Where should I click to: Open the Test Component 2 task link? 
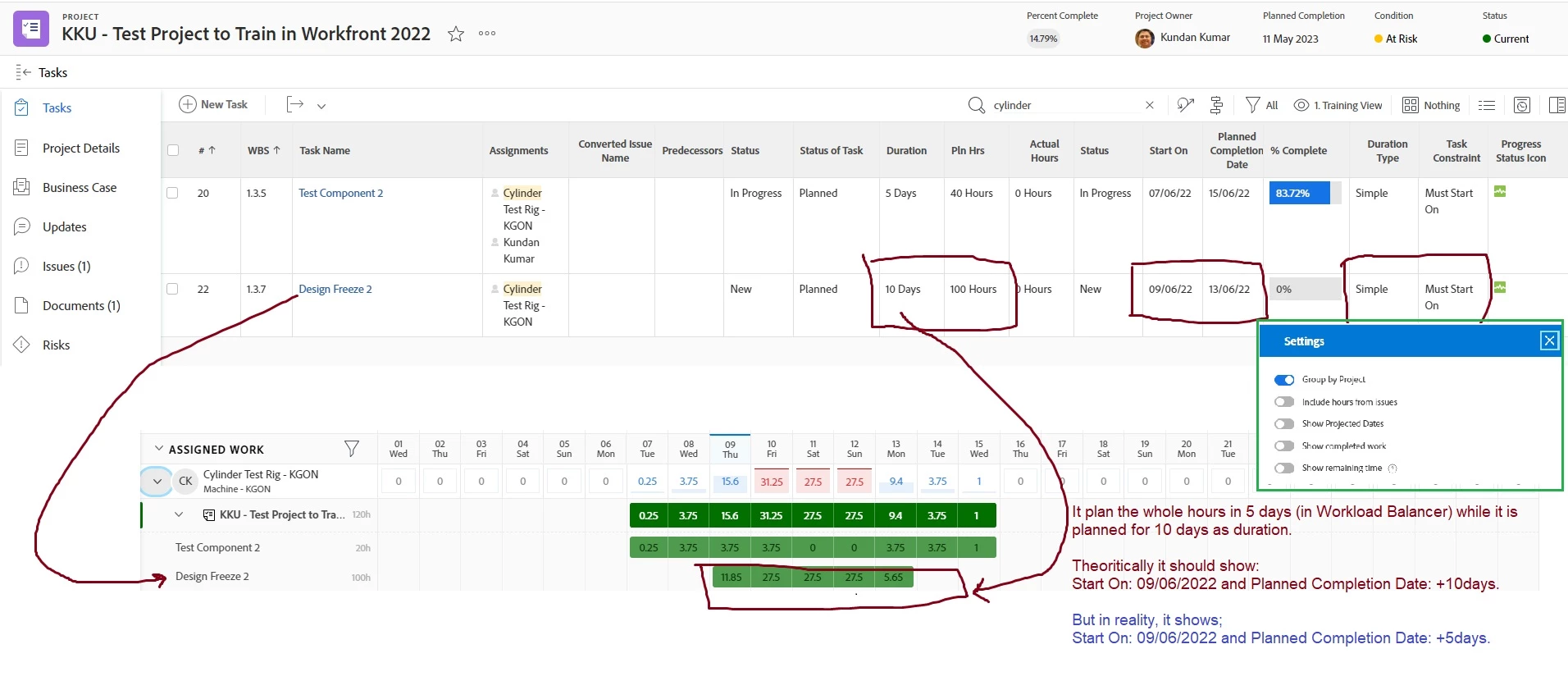pos(340,193)
